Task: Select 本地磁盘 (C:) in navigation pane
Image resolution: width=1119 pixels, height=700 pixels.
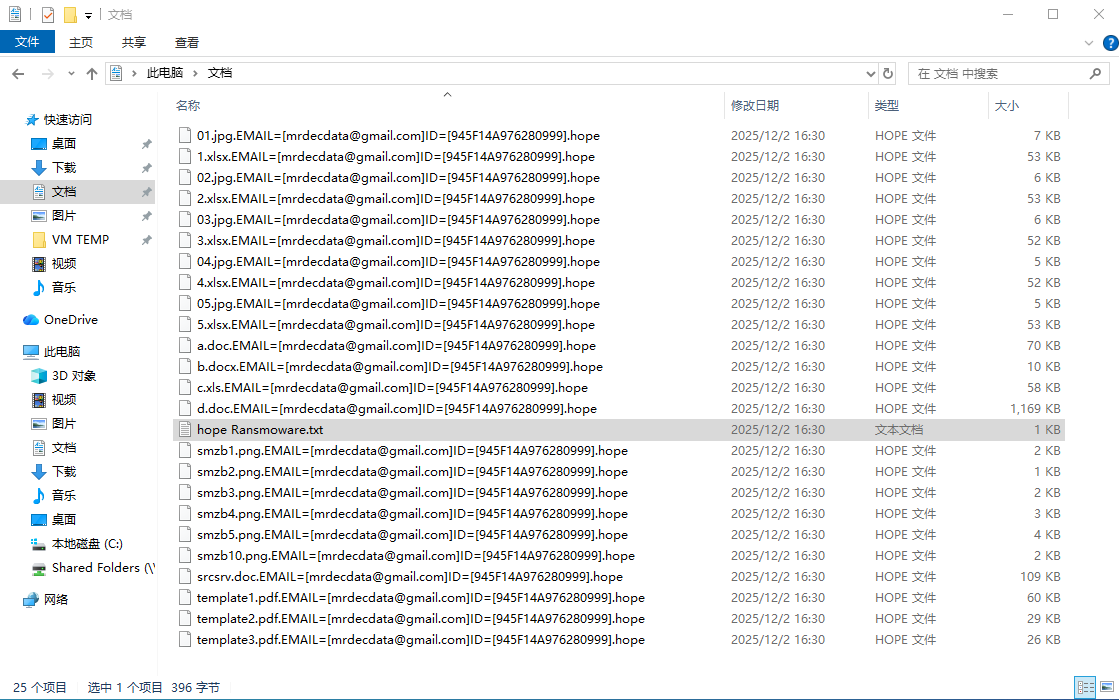Action: coord(87,544)
